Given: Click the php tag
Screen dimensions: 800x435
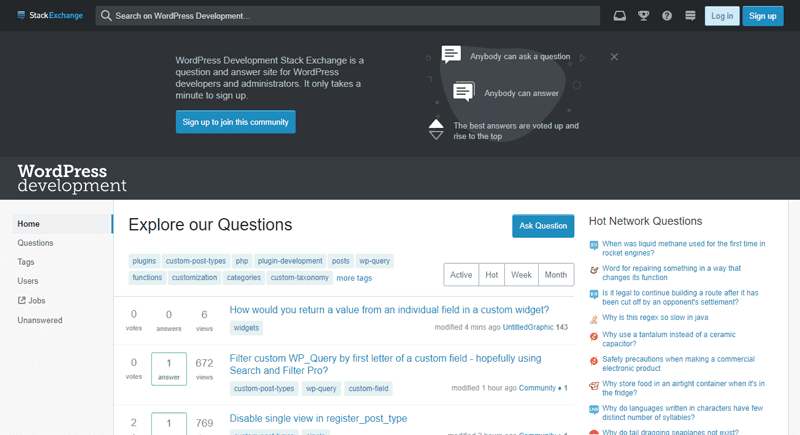Looking at the screenshot, I should click(x=242, y=261).
